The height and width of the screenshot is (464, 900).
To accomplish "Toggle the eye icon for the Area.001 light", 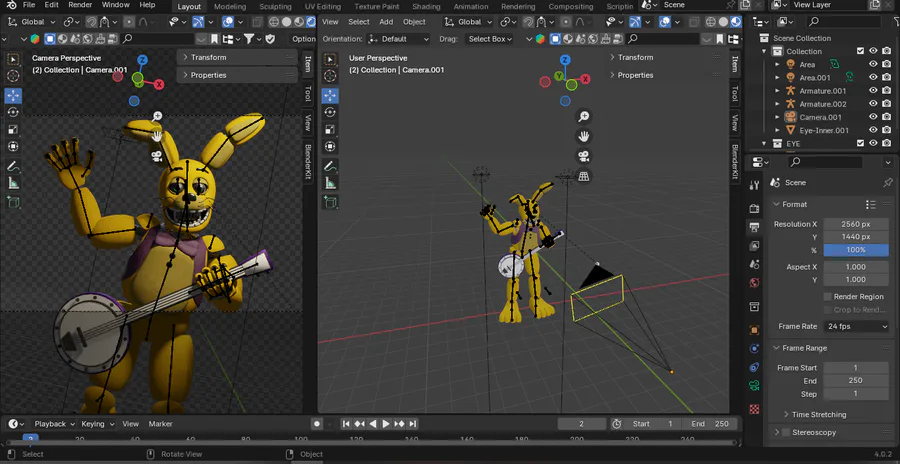I will click(873, 78).
